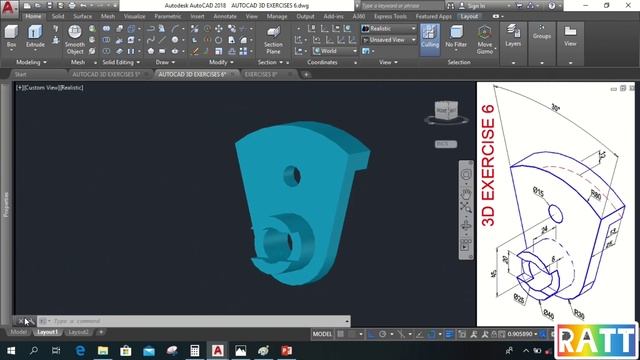Click the New file icon in quick access
Image resolution: width=640 pixels, height=360 pixels.
(x=27, y=6)
